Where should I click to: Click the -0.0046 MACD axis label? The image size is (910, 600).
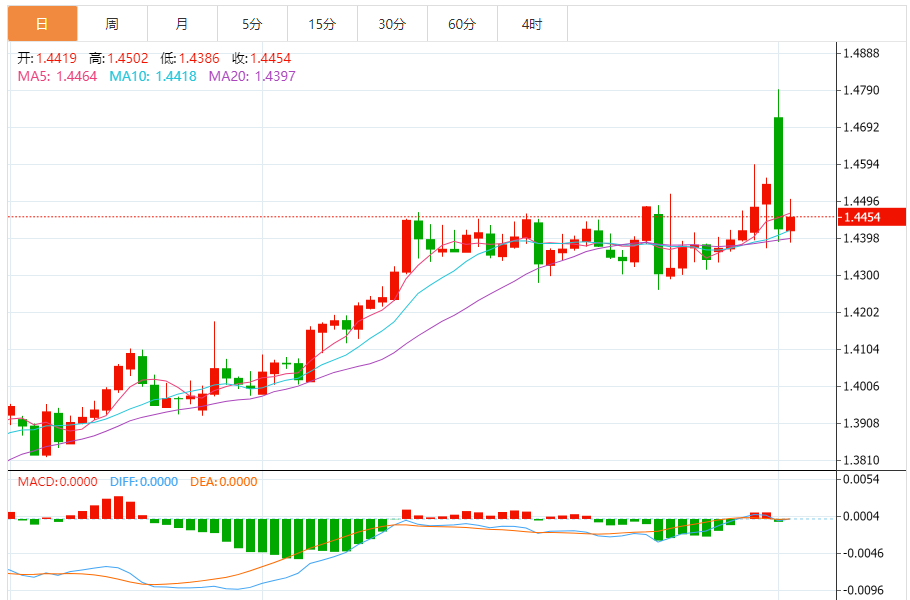tap(861, 554)
